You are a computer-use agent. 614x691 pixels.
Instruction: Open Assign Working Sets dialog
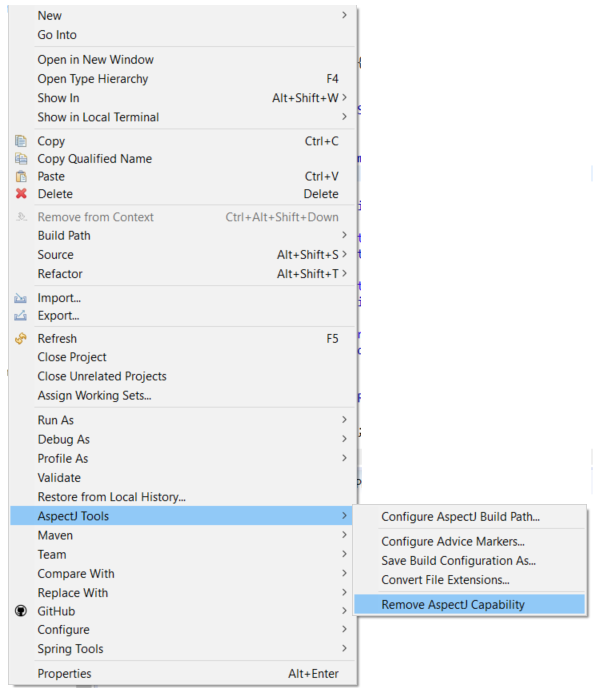(182, 395)
